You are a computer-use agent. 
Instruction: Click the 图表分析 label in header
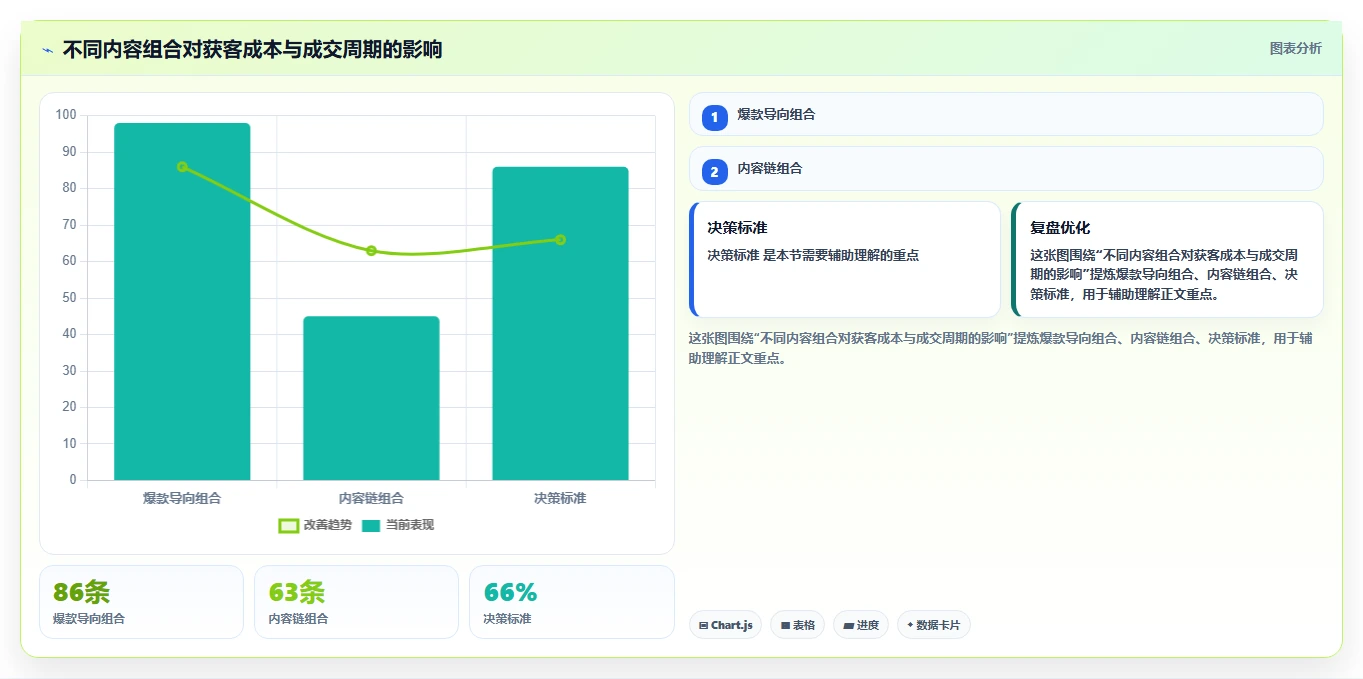coord(1295,49)
